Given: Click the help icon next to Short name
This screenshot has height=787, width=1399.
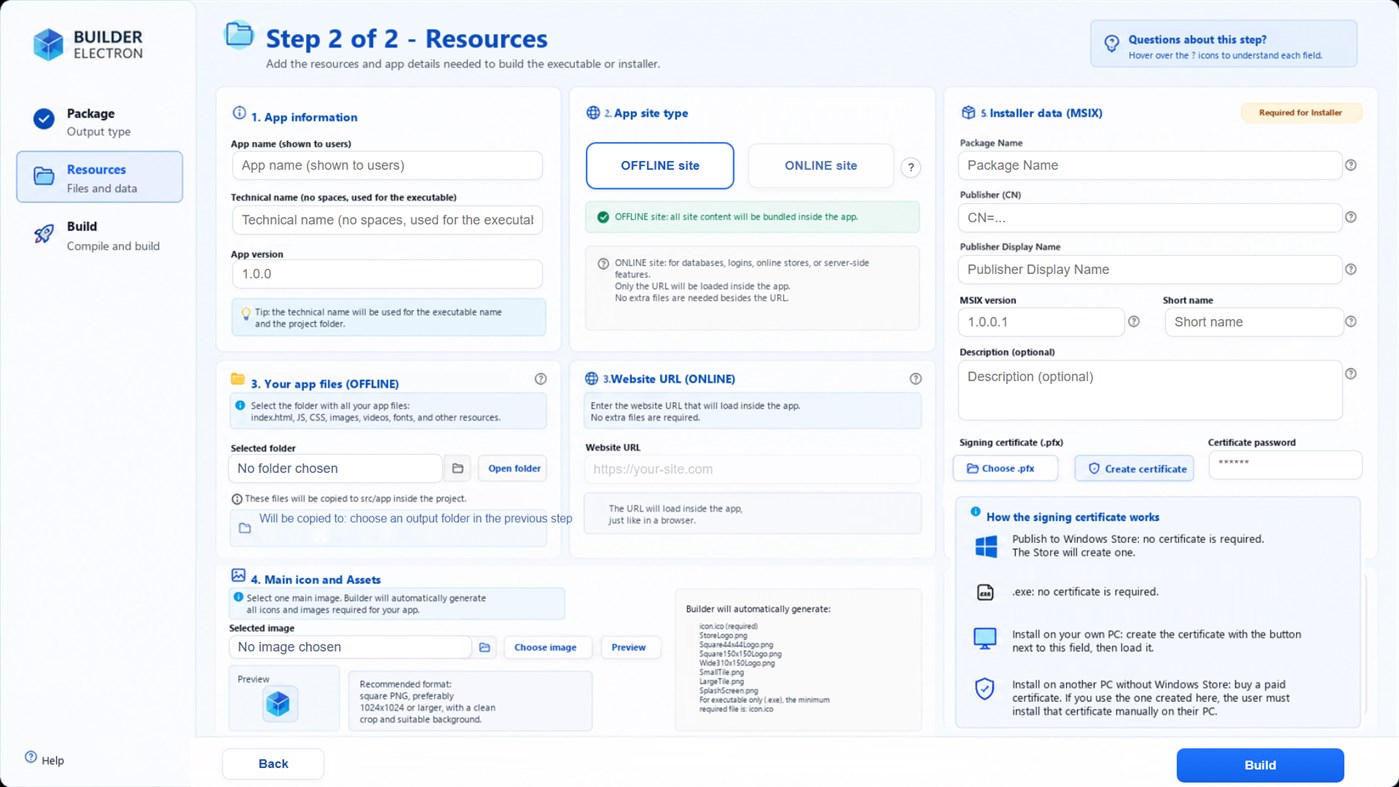Looking at the screenshot, I should (1350, 322).
